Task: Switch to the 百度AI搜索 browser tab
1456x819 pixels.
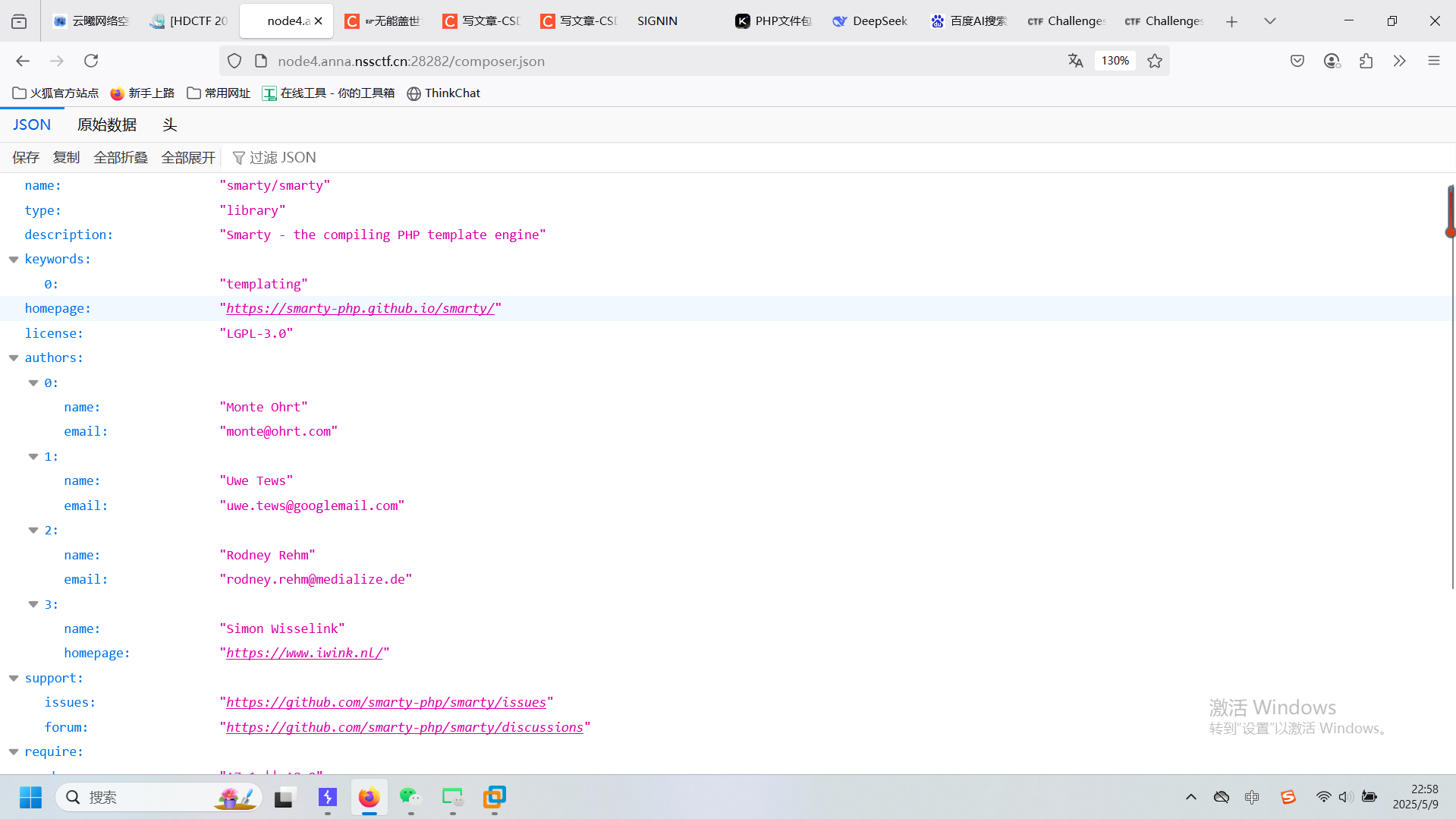Action: pos(968,21)
